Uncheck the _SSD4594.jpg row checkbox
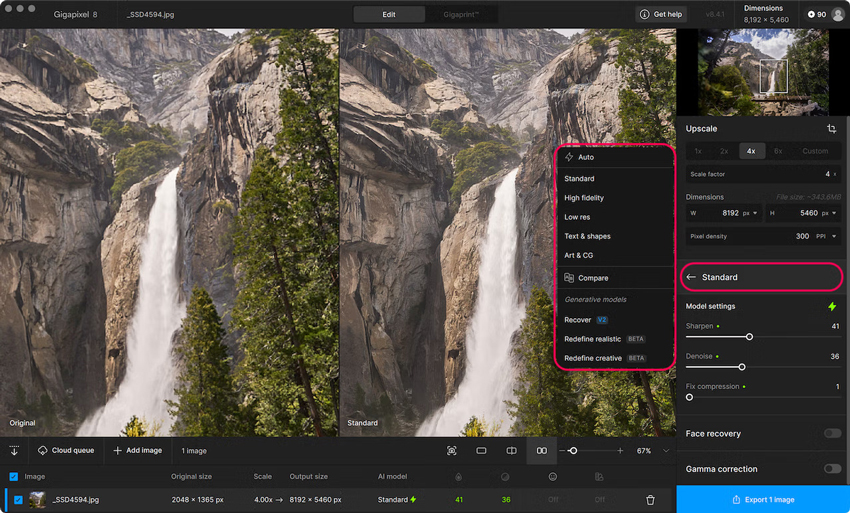This screenshot has width=850, height=513. (x=18, y=500)
